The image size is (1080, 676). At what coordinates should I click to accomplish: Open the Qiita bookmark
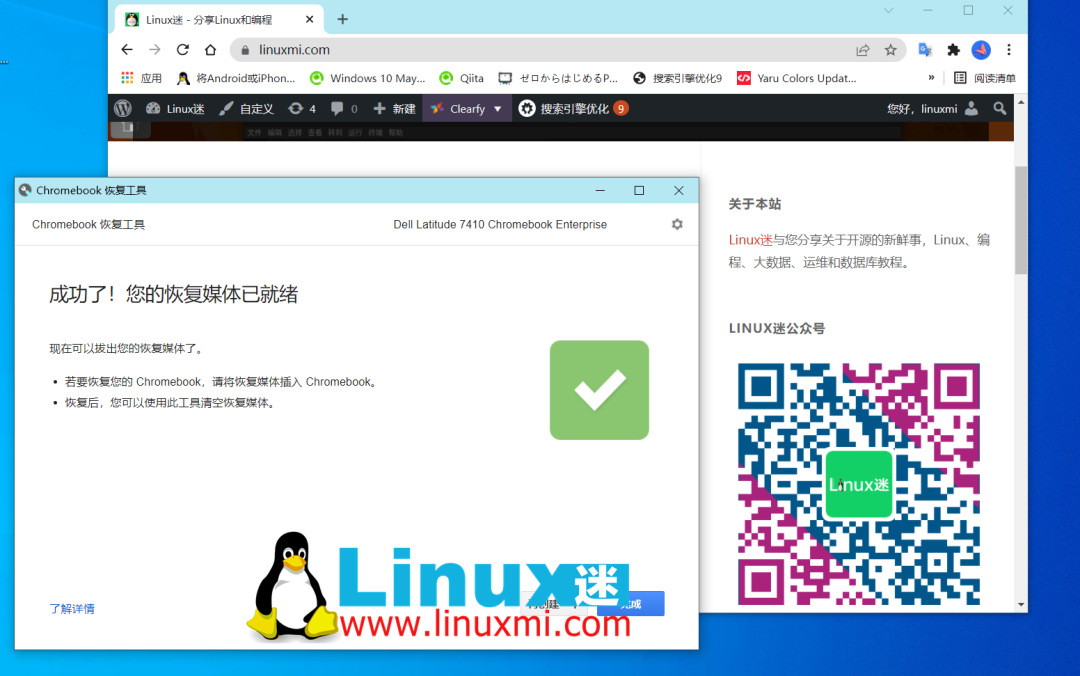coord(461,78)
